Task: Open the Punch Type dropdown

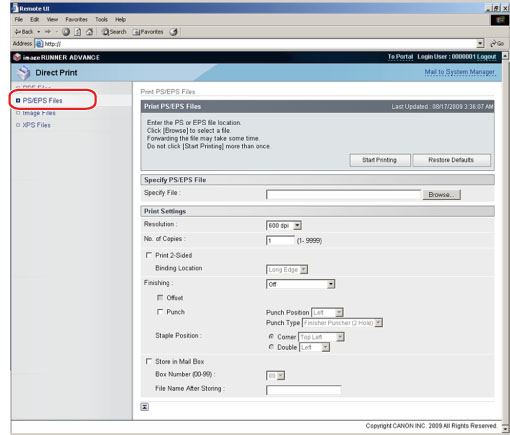Action: point(342,323)
